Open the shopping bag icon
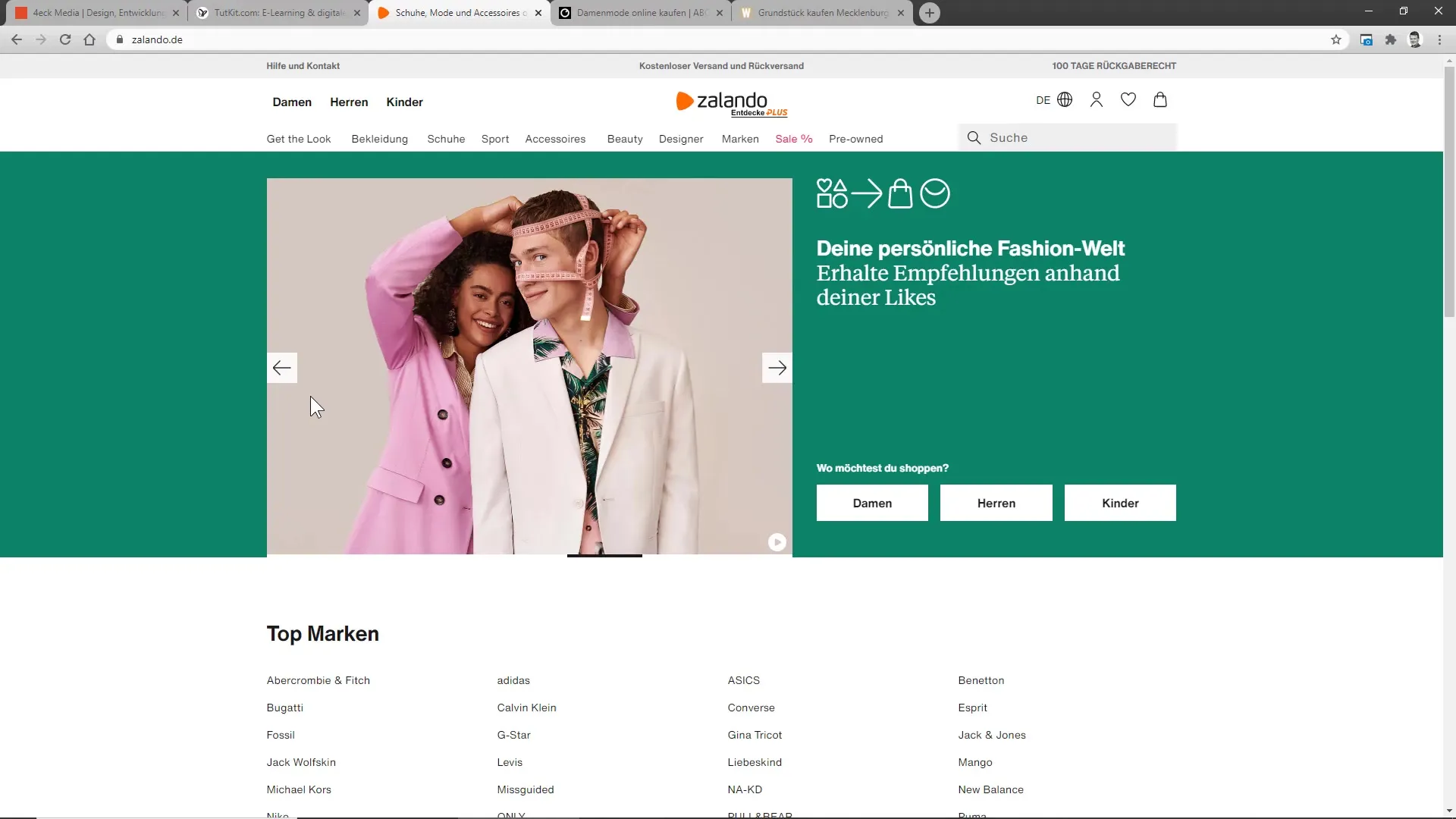This screenshot has height=819, width=1456. pos(1160,100)
